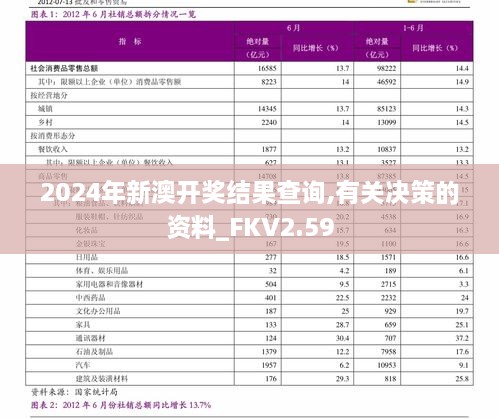Select the '日用品' row label

[x=87, y=257]
